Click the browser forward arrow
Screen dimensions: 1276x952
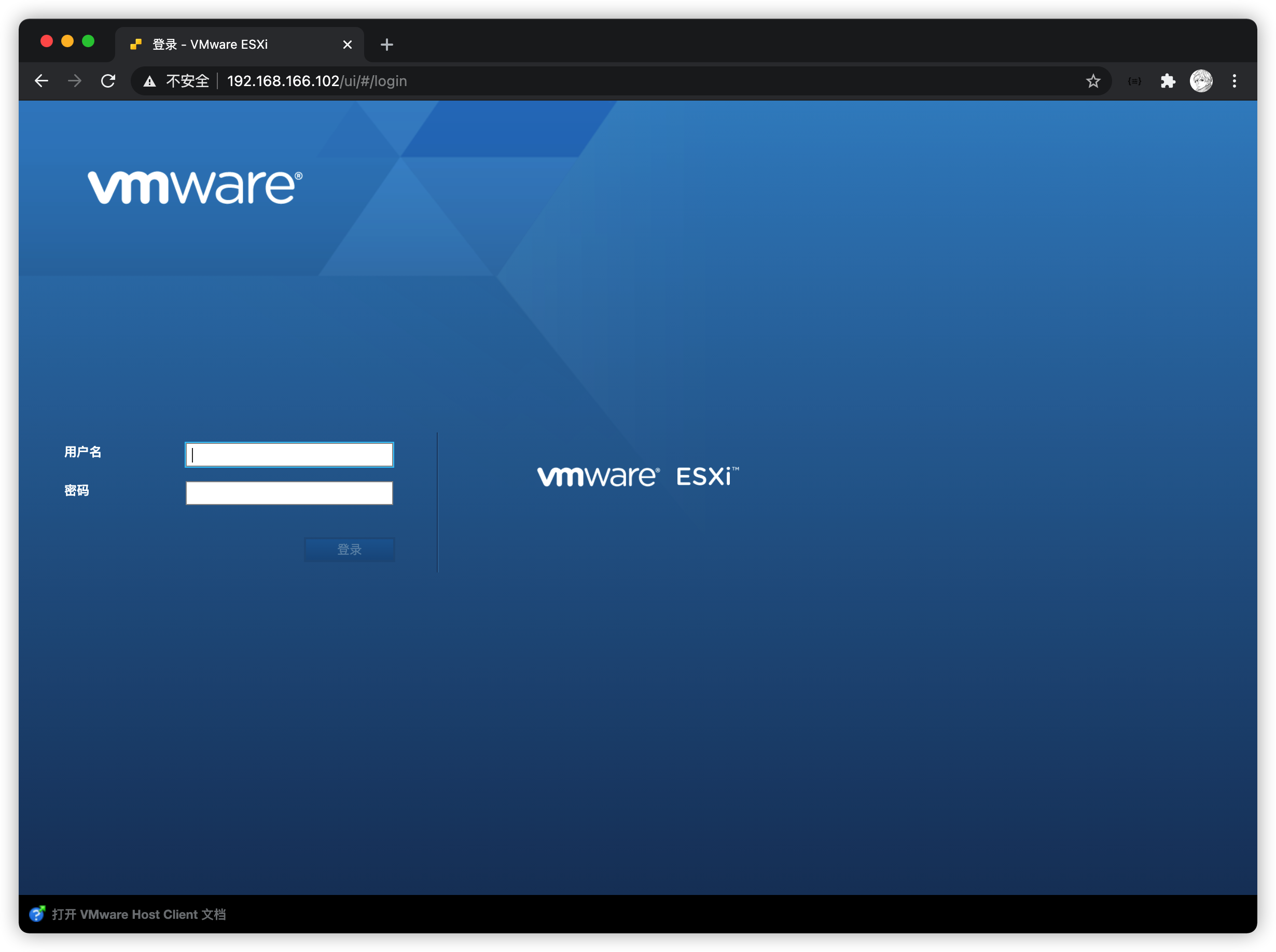point(74,81)
